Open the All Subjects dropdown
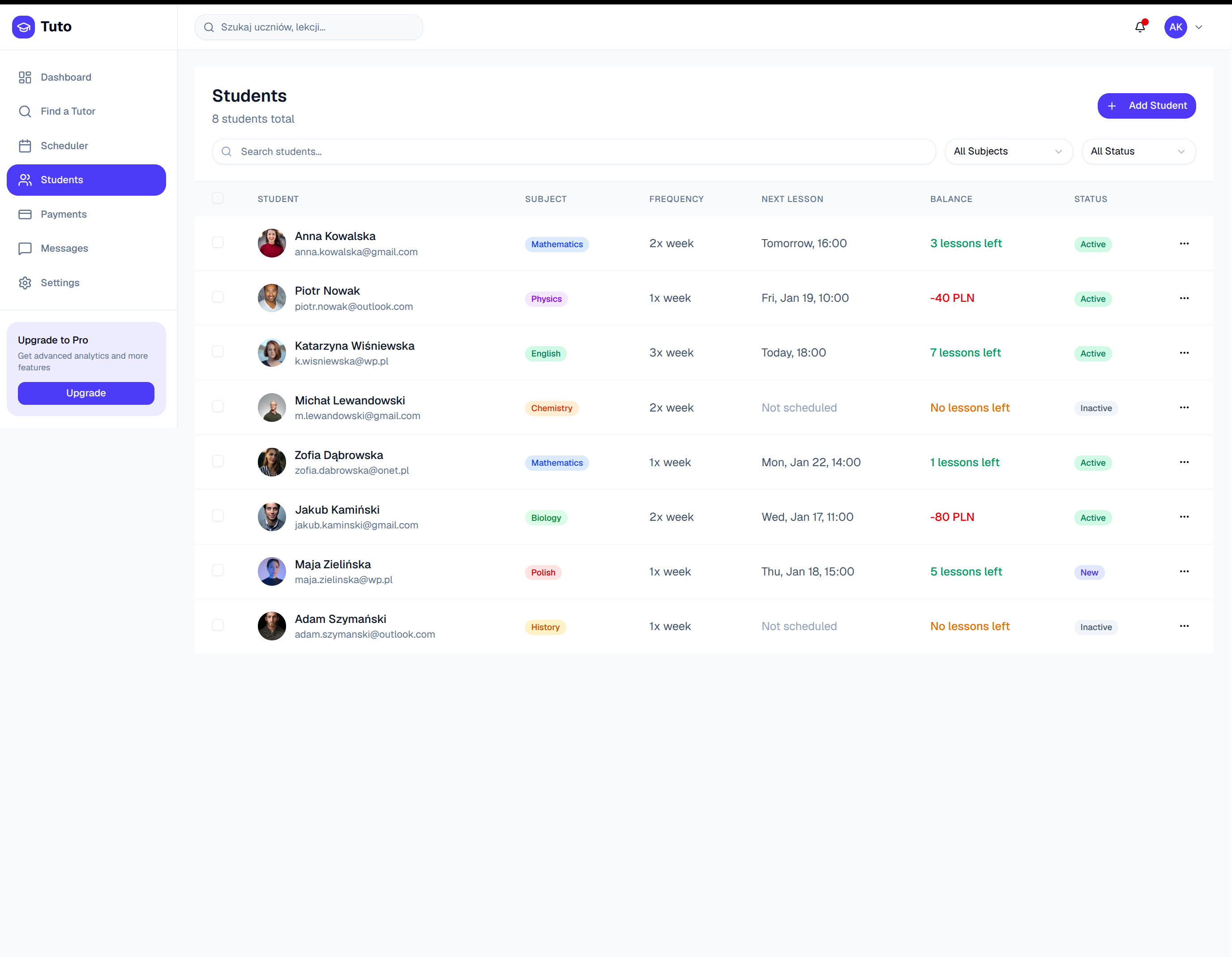 pos(1008,151)
